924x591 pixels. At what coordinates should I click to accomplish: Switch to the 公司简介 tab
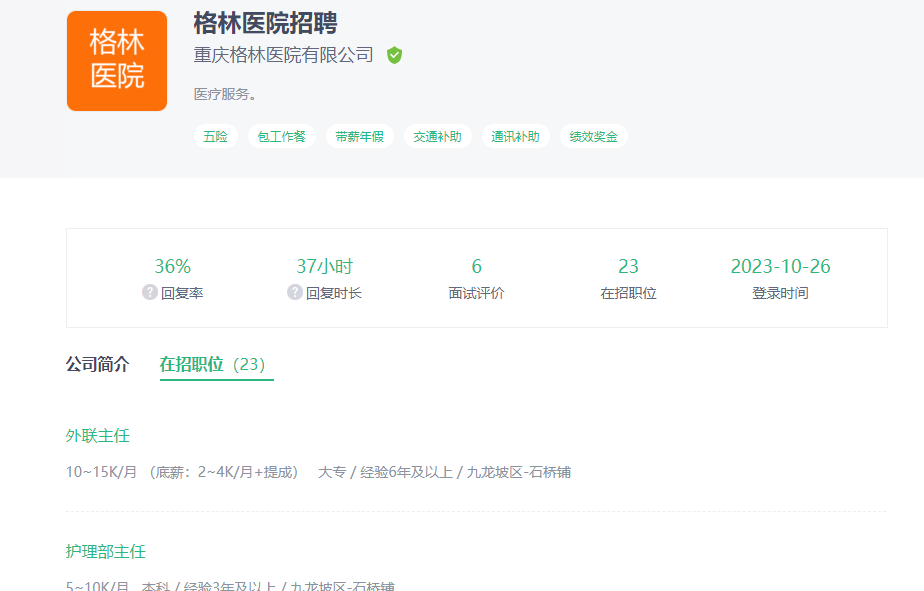pyautogui.click(x=97, y=364)
